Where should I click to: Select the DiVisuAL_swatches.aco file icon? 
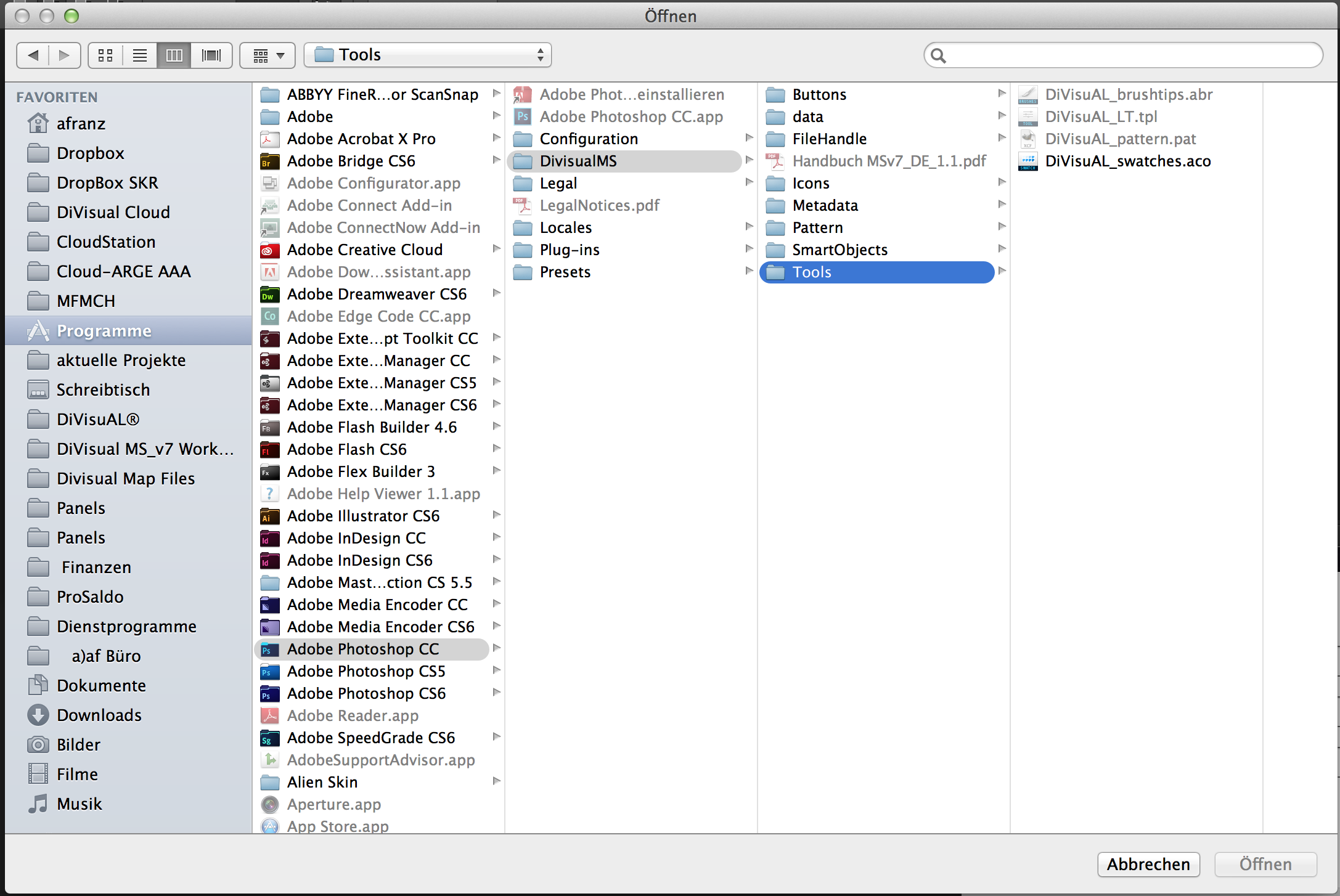coord(1027,161)
